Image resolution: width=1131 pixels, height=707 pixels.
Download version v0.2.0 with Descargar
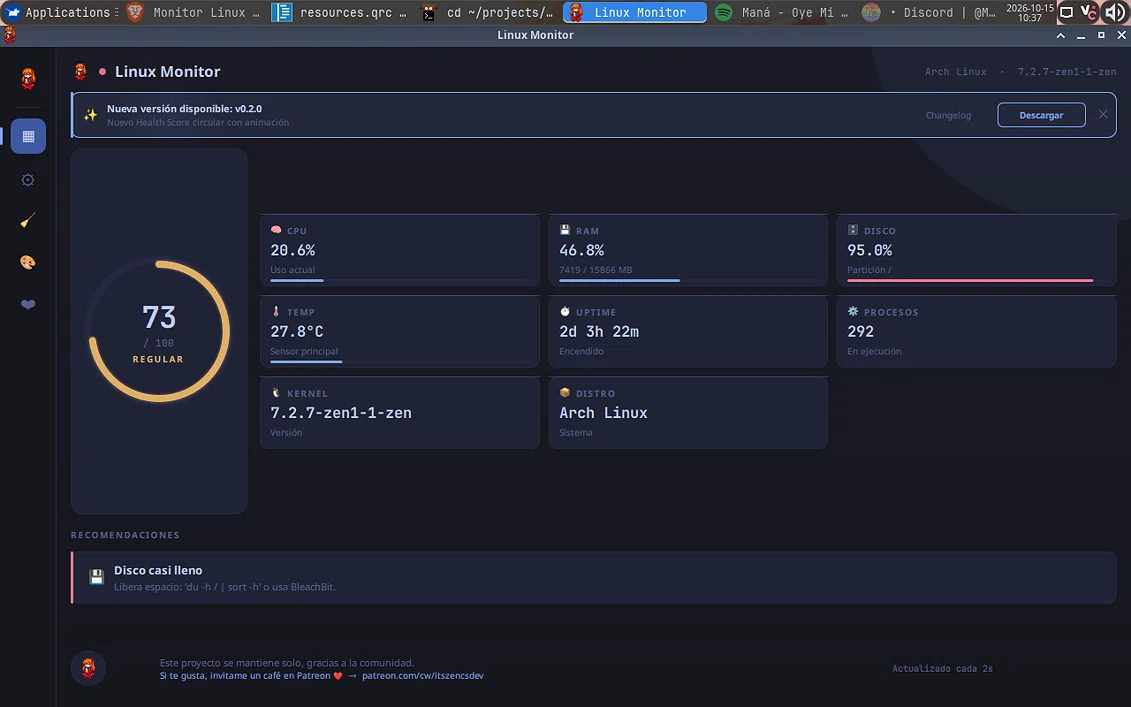click(x=1041, y=115)
